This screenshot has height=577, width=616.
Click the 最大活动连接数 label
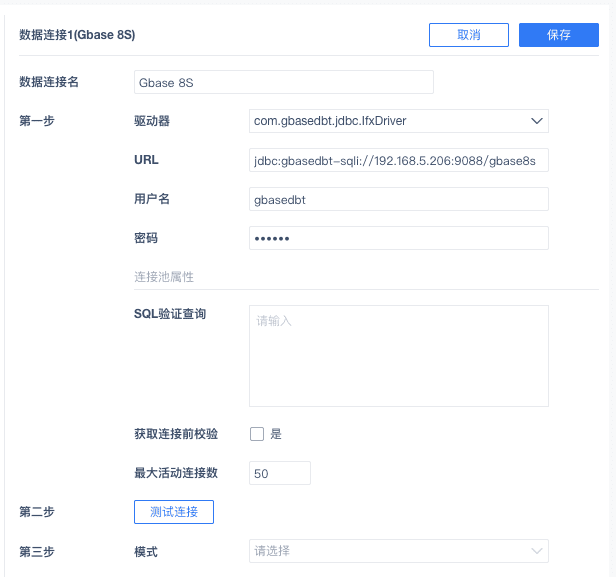click(x=176, y=473)
